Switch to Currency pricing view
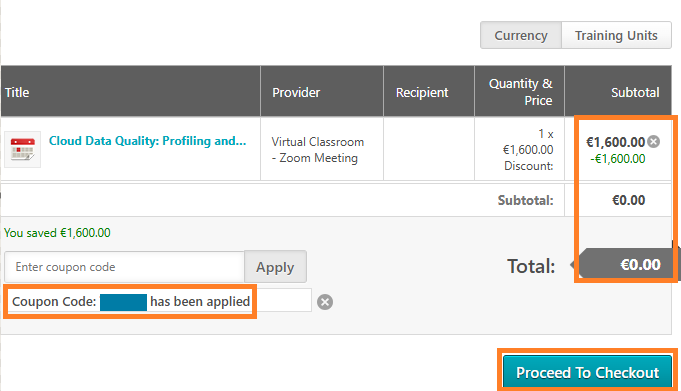 (x=521, y=35)
